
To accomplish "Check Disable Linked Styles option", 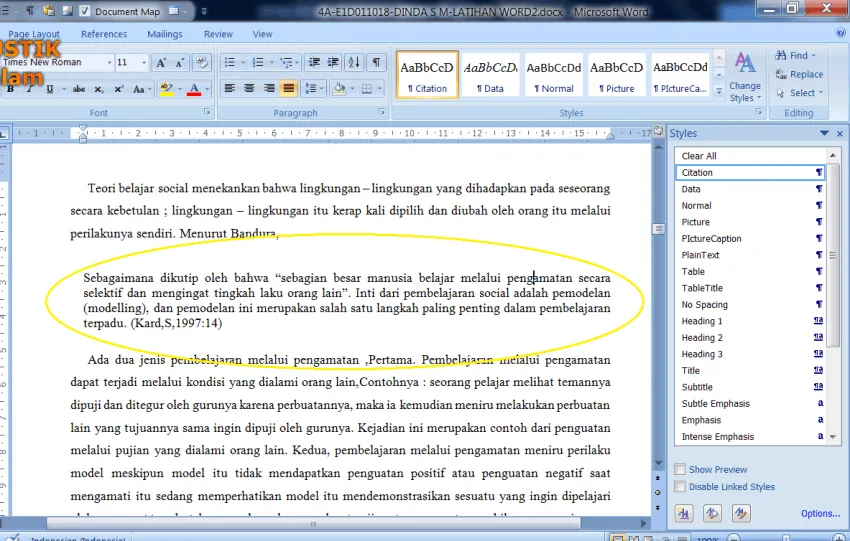I will click(680, 487).
